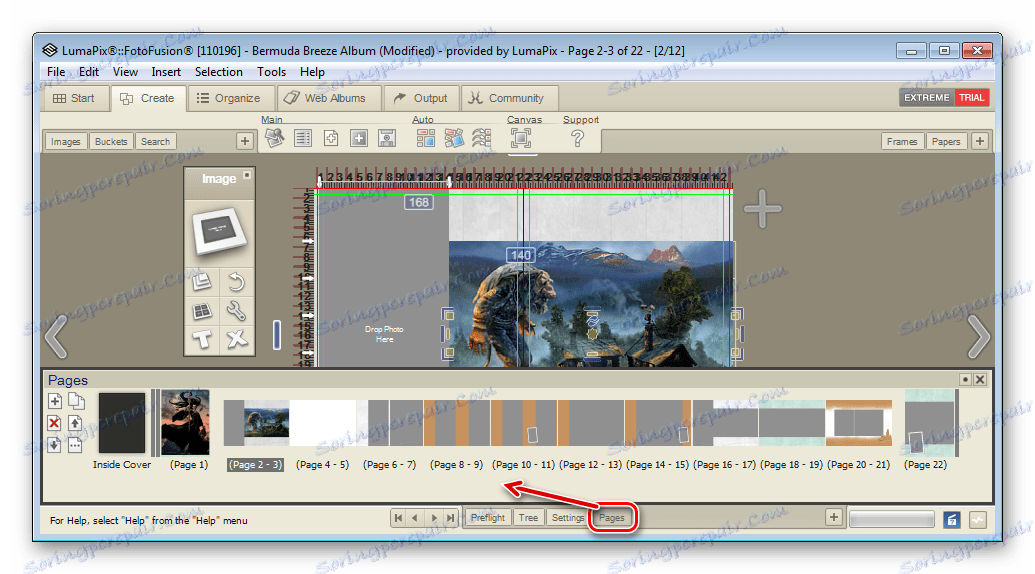Image resolution: width=1035 pixels, height=574 pixels.
Task: Go to previous spread with left chevron
Action: pos(56,337)
